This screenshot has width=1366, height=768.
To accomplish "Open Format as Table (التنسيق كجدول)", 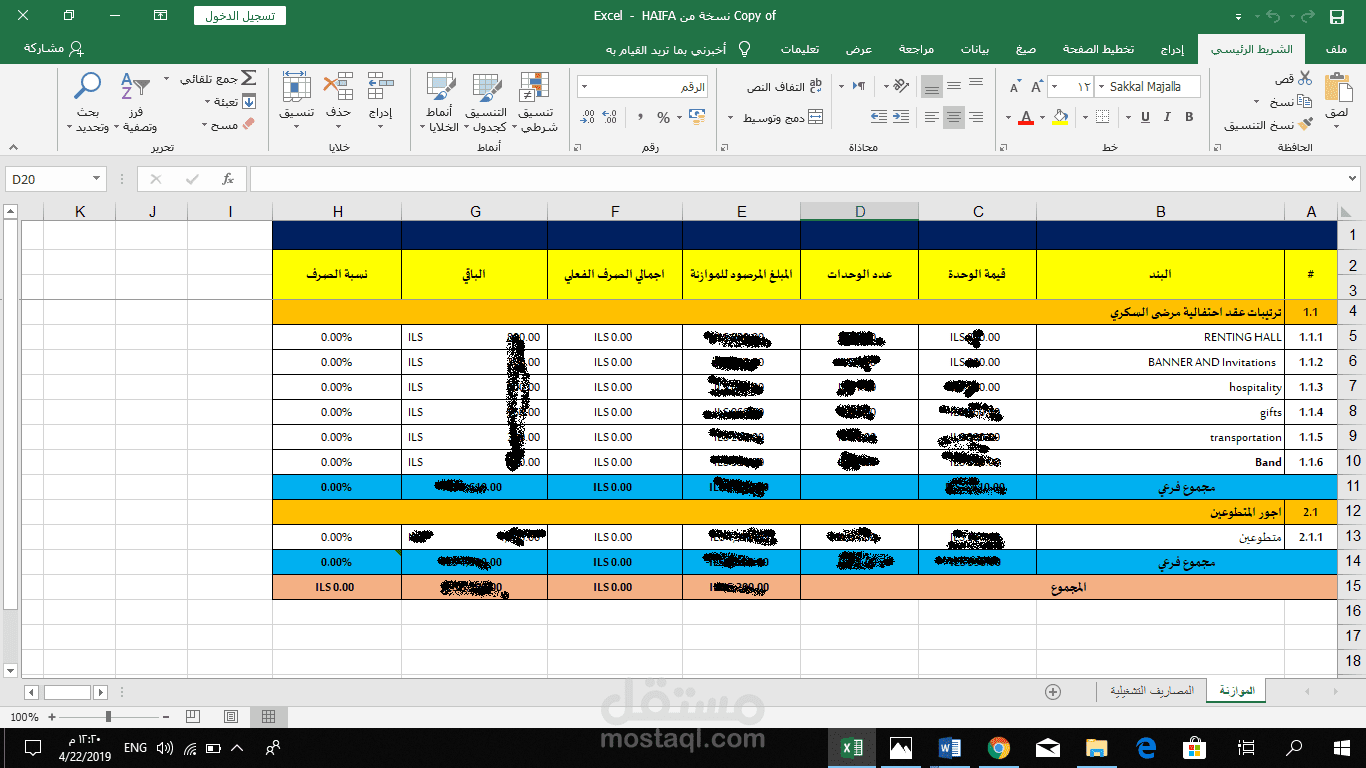I will point(486,103).
